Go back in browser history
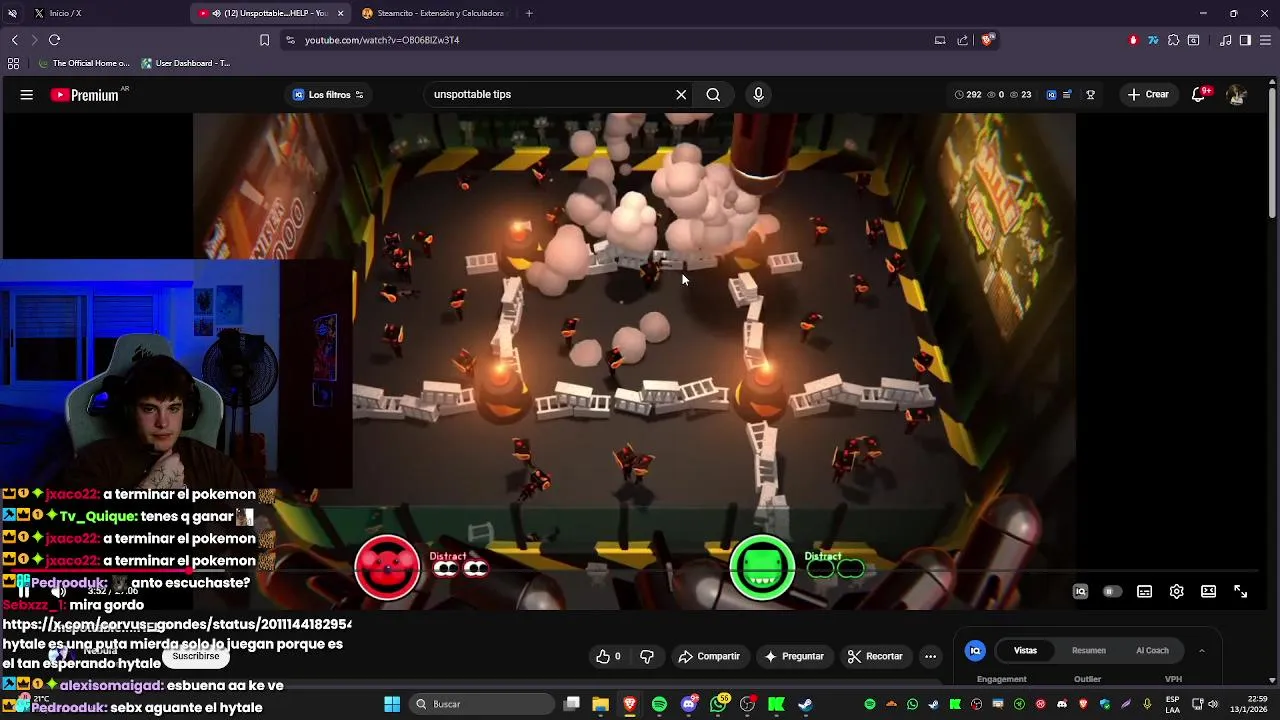 [x=14, y=40]
